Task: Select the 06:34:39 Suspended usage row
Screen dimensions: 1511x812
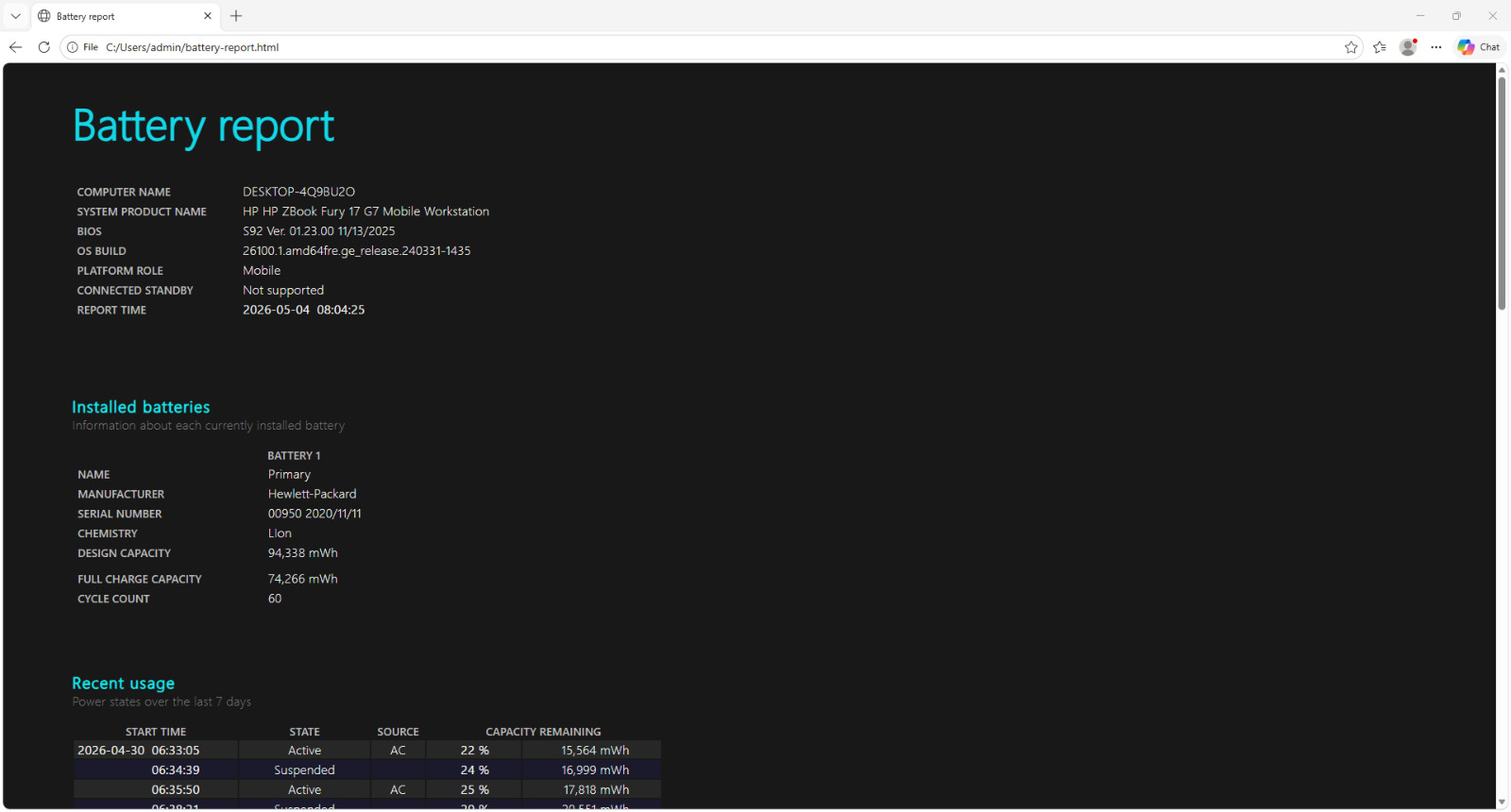Action: [367, 770]
